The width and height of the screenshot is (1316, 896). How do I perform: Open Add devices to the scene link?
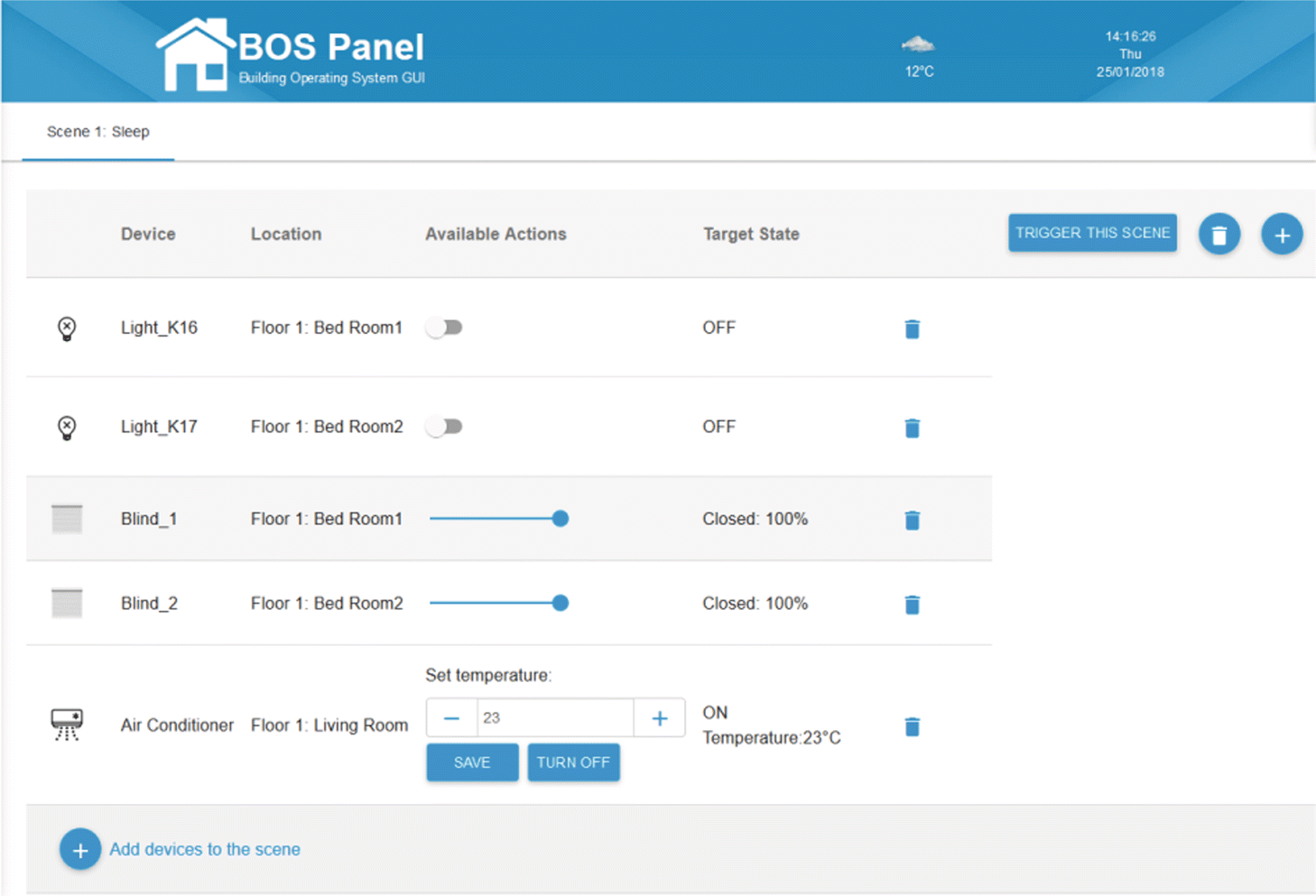coord(205,849)
